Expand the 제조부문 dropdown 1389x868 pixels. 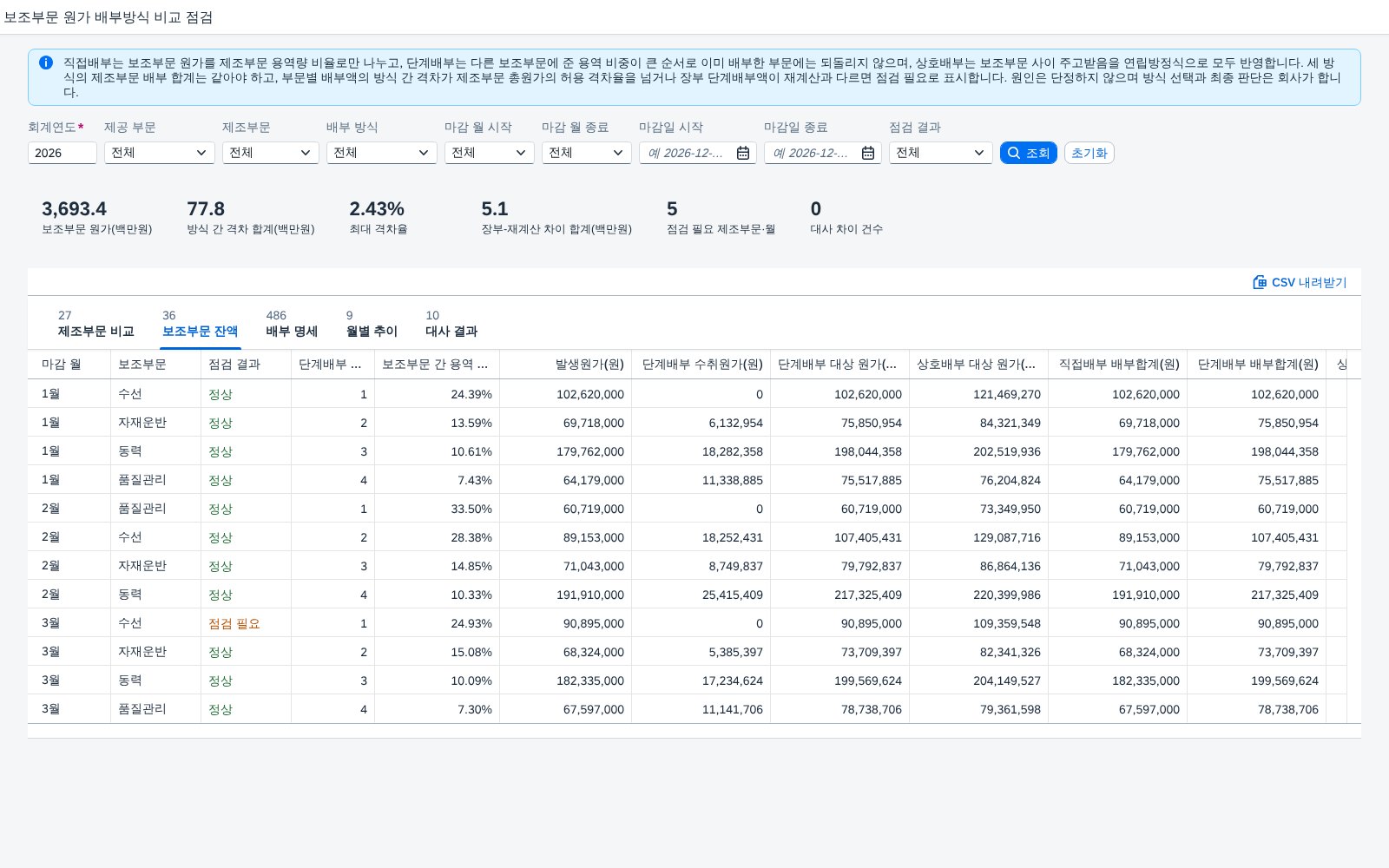click(x=271, y=153)
